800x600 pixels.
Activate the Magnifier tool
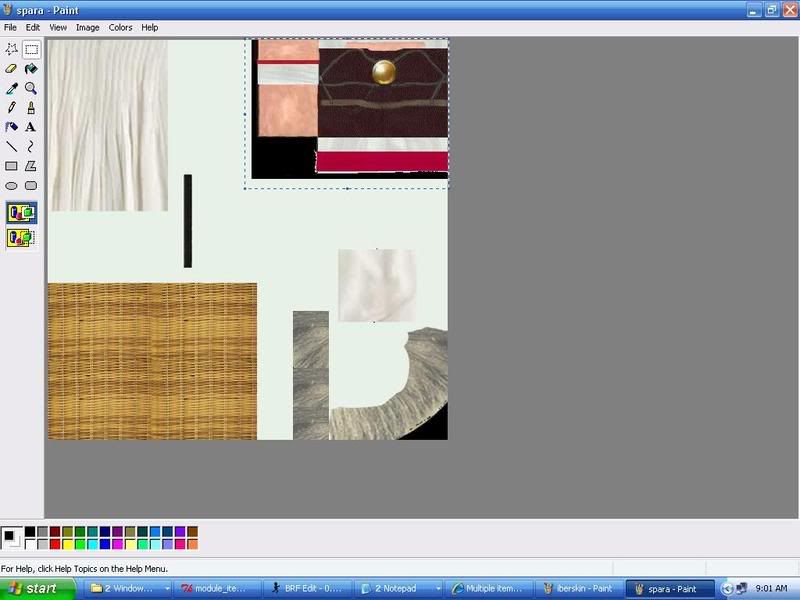click(x=31, y=88)
